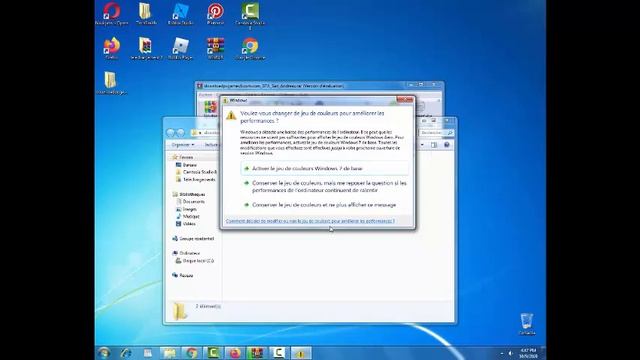
Task: Open the WinRAR desktop shortcut
Action: point(215,49)
